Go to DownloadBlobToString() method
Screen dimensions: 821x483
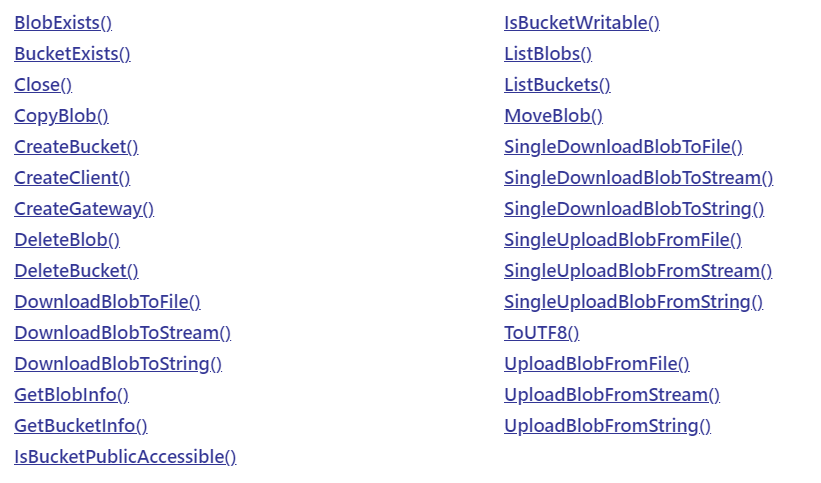pos(118,364)
